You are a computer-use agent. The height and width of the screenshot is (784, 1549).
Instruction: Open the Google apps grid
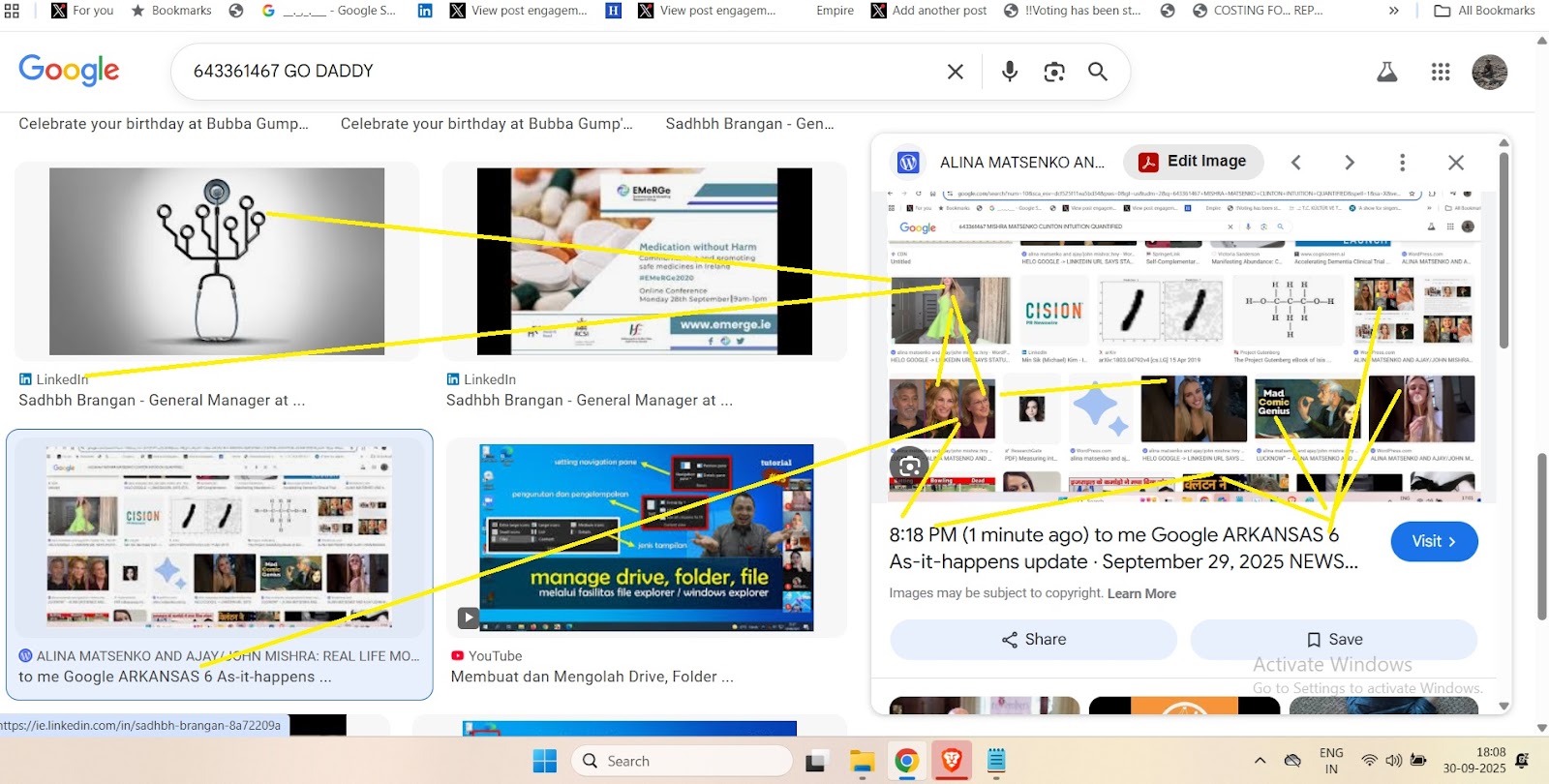(x=1440, y=72)
